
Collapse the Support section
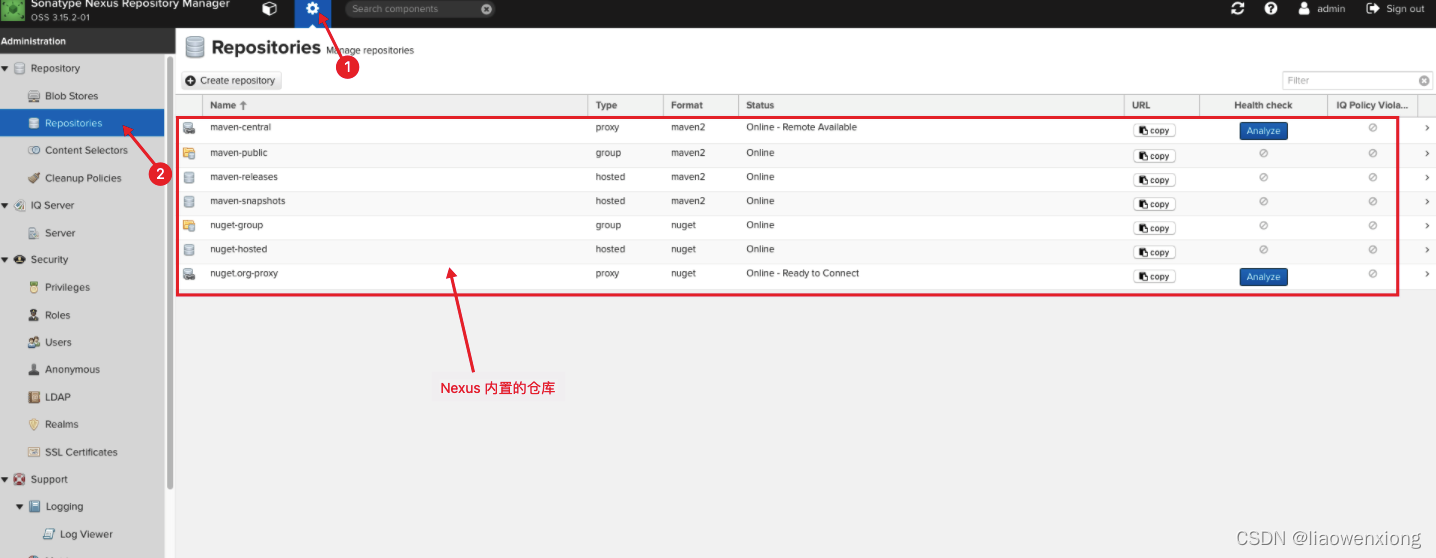pos(5,479)
